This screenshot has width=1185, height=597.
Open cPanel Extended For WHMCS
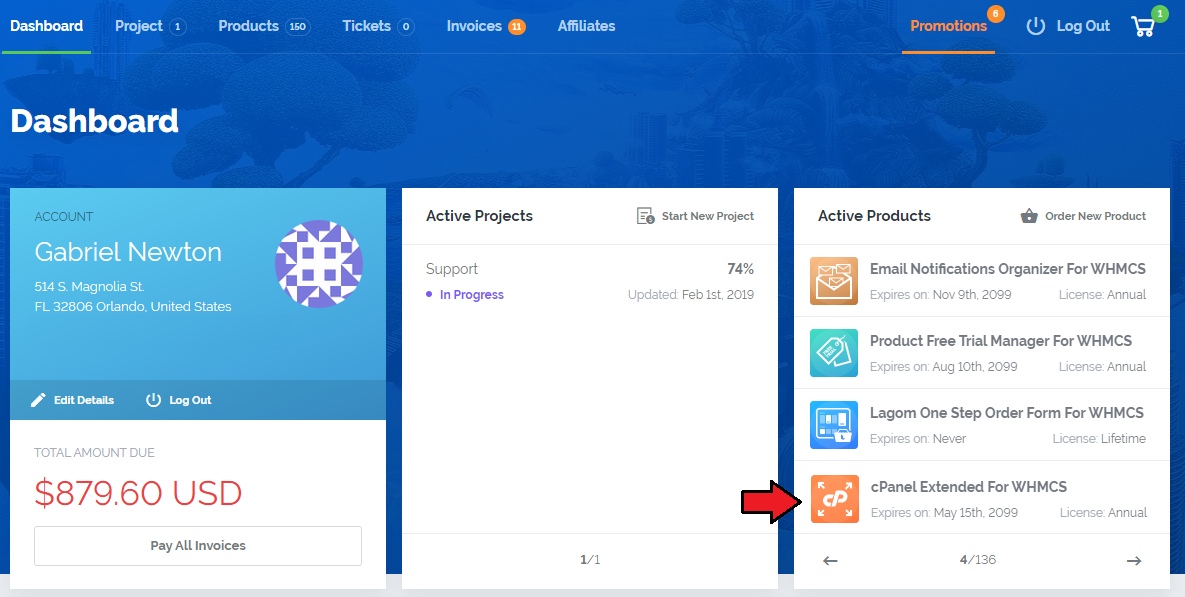[x=969, y=487]
